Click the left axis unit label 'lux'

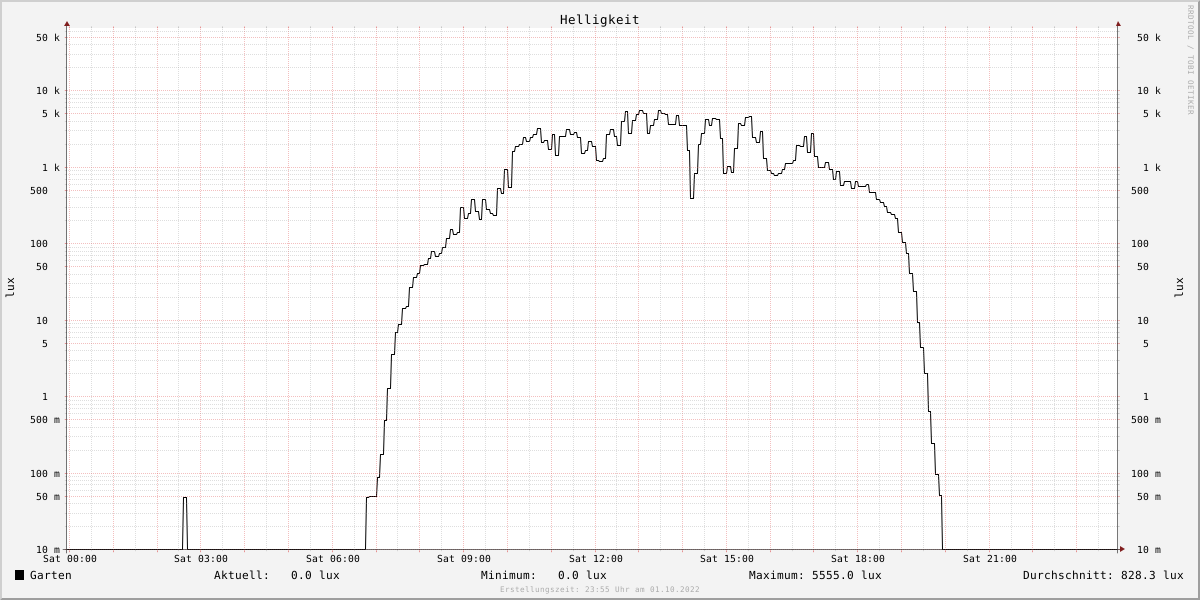[10, 287]
